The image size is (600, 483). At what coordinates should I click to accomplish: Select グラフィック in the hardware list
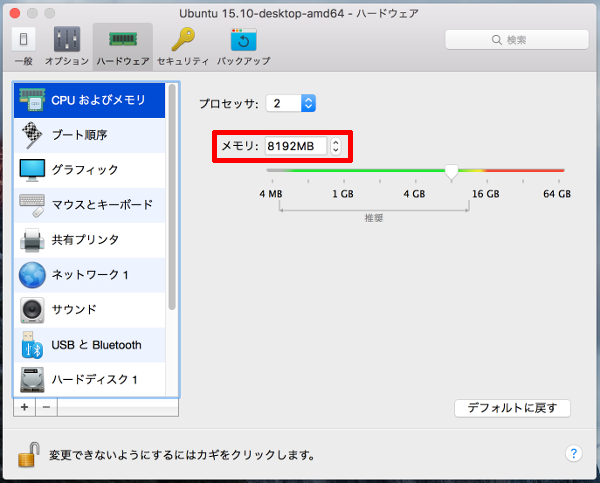[x=90, y=170]
